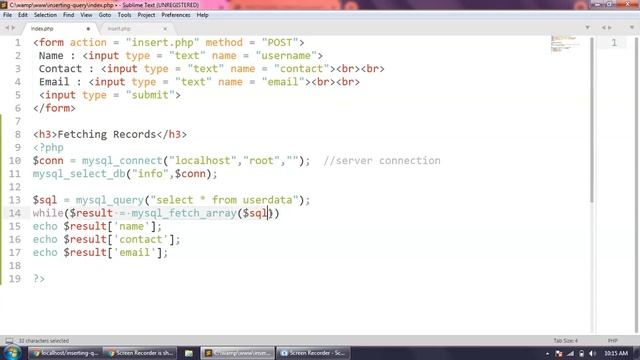The width and height of the screenshot is (640, 360).
Task: Click line number 1 in gutter
Action: click(x=18, y=42)
